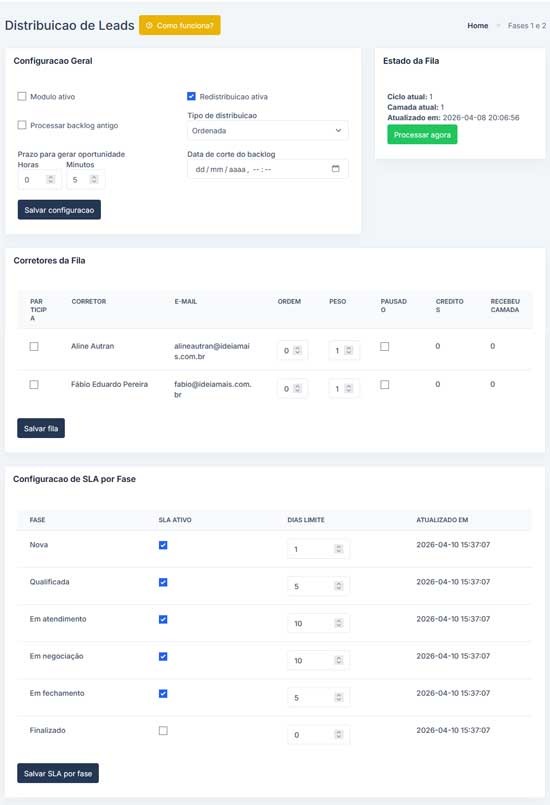
Task: Toggle Pausado checkbox for Fábio Eduardo Pereira
Action: click(x=384, y=385)
